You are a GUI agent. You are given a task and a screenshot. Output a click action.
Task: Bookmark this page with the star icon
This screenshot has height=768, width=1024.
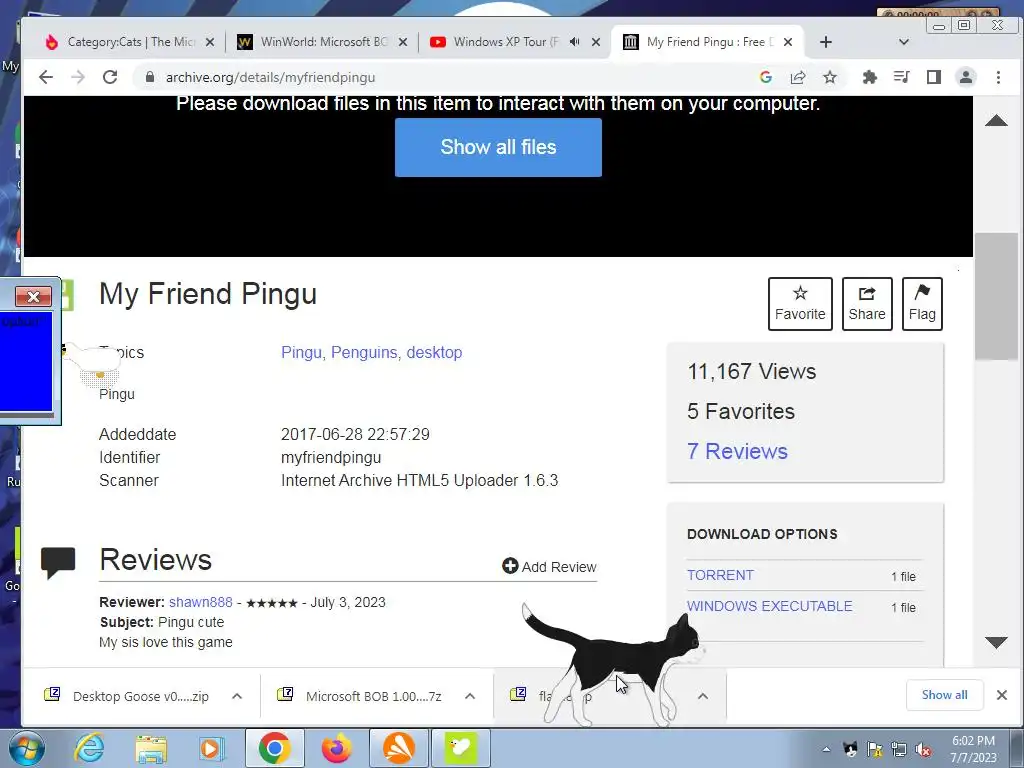pyautogui.click(x=830, y=77)
